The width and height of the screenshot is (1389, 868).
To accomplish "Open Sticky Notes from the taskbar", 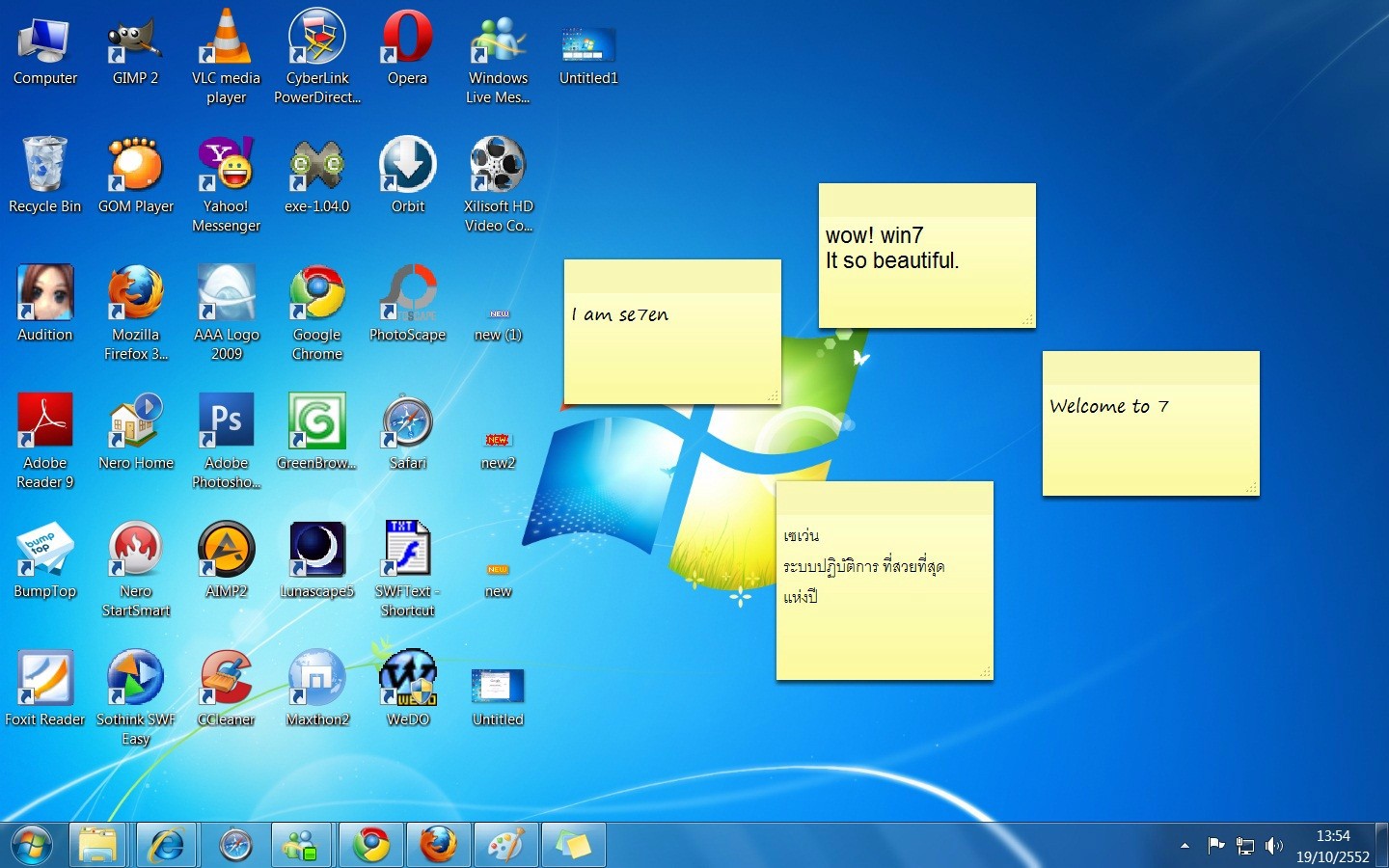I will 573,845.
